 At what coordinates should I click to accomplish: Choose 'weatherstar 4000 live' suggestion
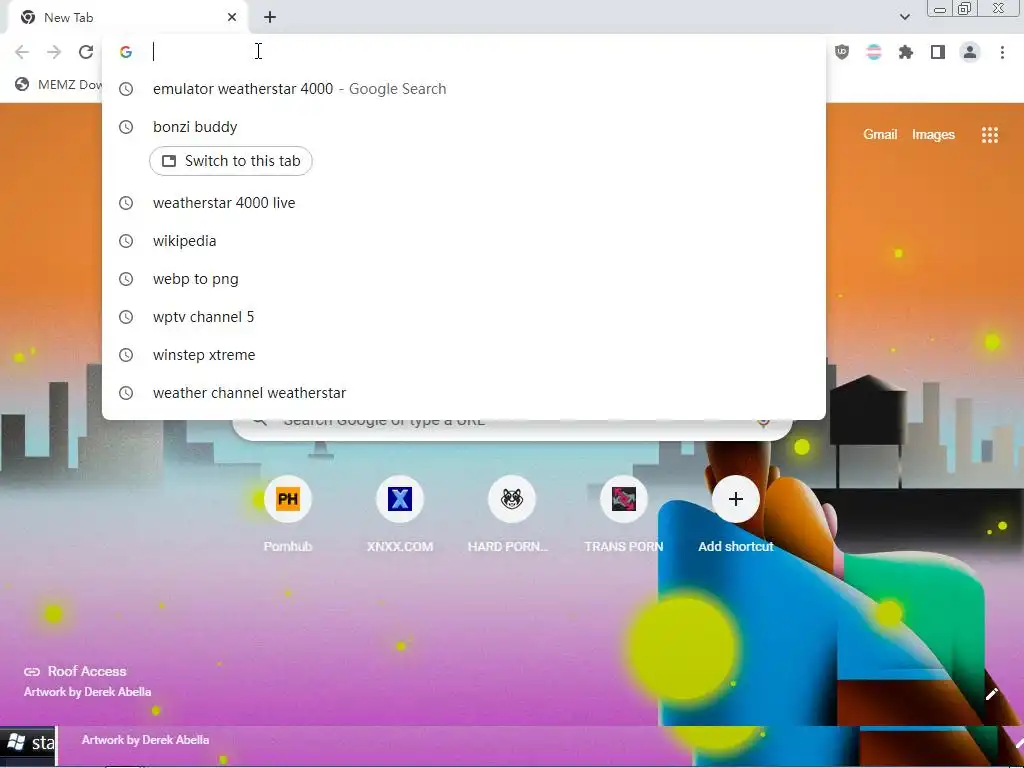464,203
